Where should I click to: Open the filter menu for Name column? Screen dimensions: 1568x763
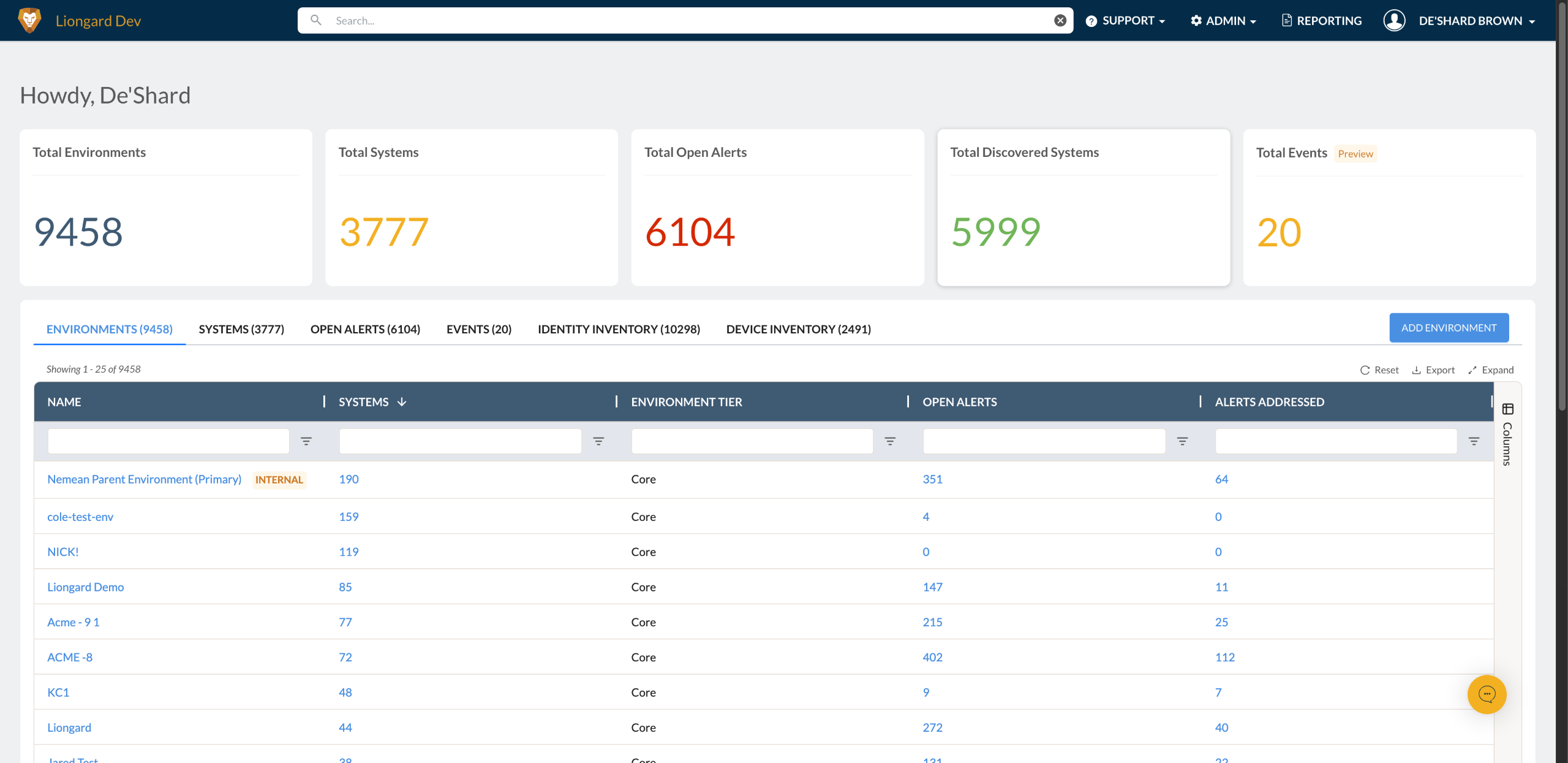(306, 441)
